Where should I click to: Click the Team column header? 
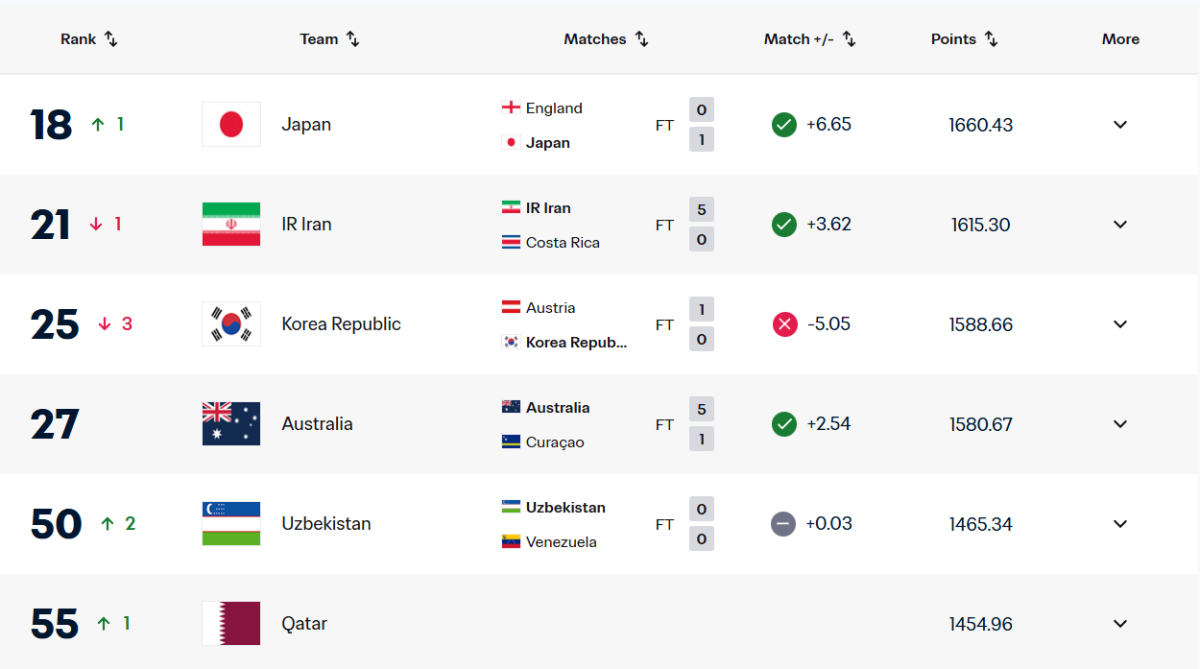click(x=329, y=39)
